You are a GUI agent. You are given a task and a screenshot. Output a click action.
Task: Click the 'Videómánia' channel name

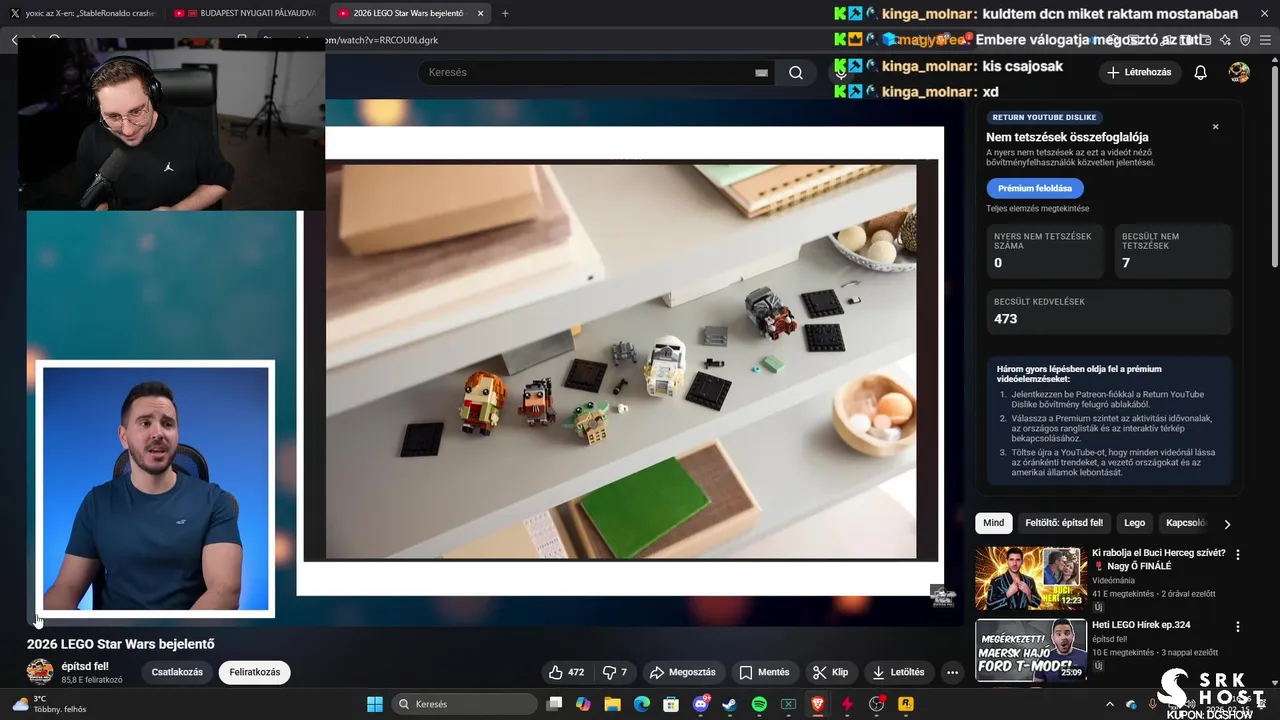[x=1113, y=580]
